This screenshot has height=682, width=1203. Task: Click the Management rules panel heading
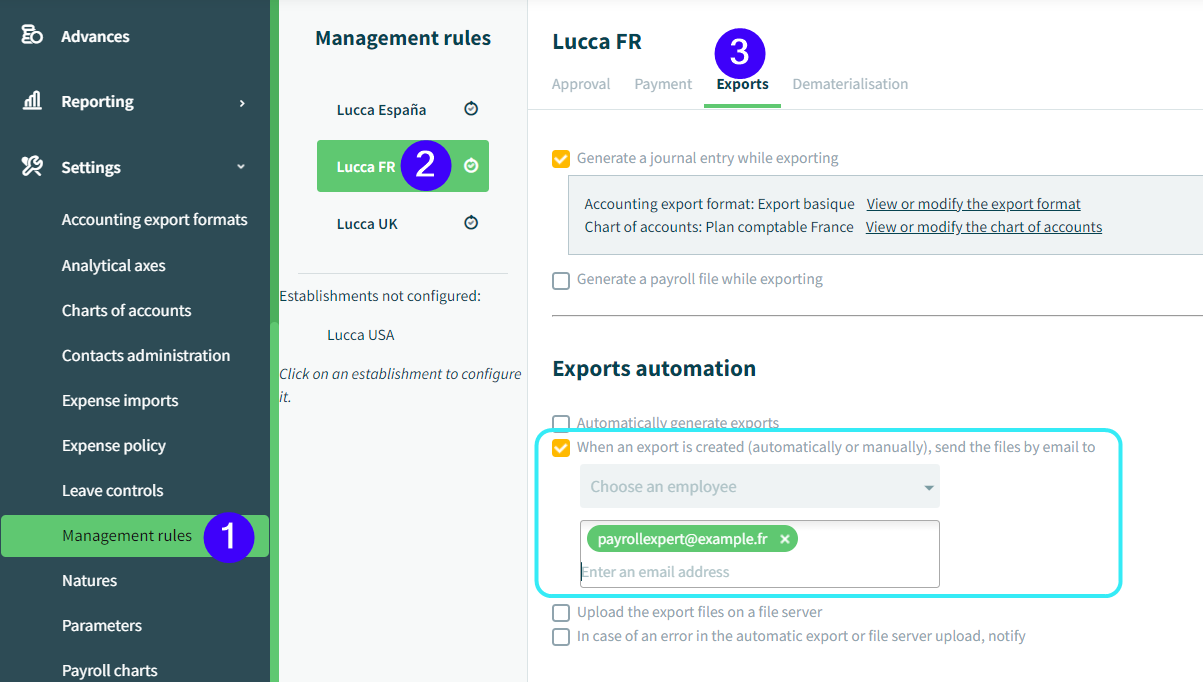[x=403, y=38]
